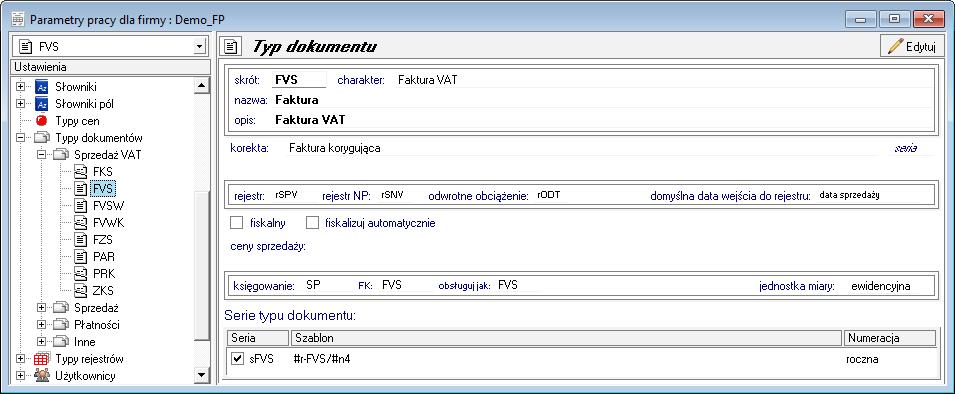Click the tree scrollbar down arrow
The width and height of the screenshot is (955, 394).
(202, 374)
